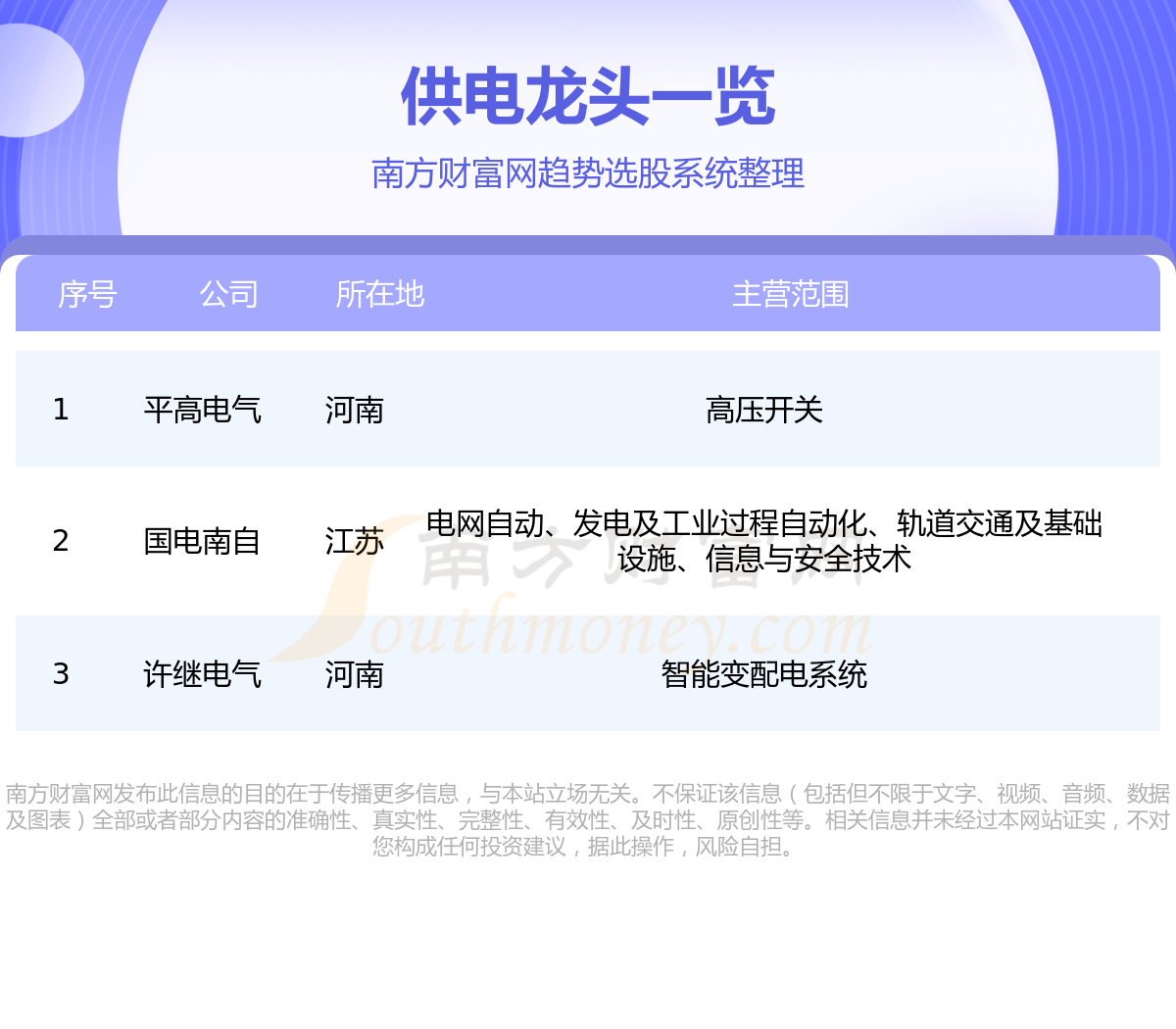
Task: Select company 平高电气
Action: [202, 410]
